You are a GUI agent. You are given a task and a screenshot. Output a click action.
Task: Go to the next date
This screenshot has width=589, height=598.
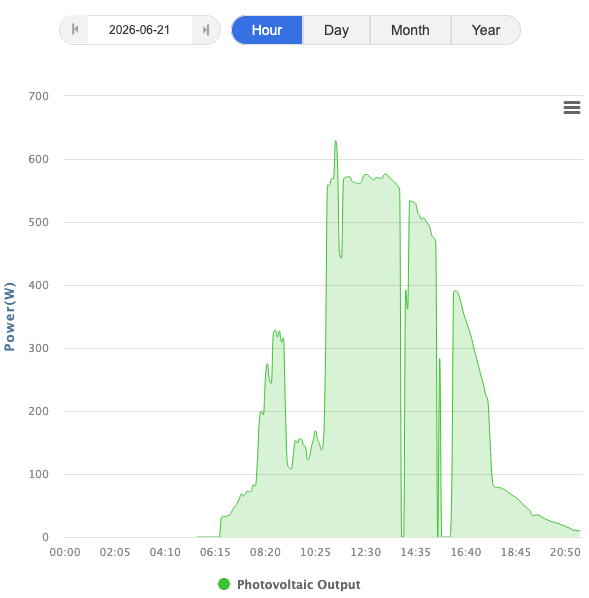(206, 30)
